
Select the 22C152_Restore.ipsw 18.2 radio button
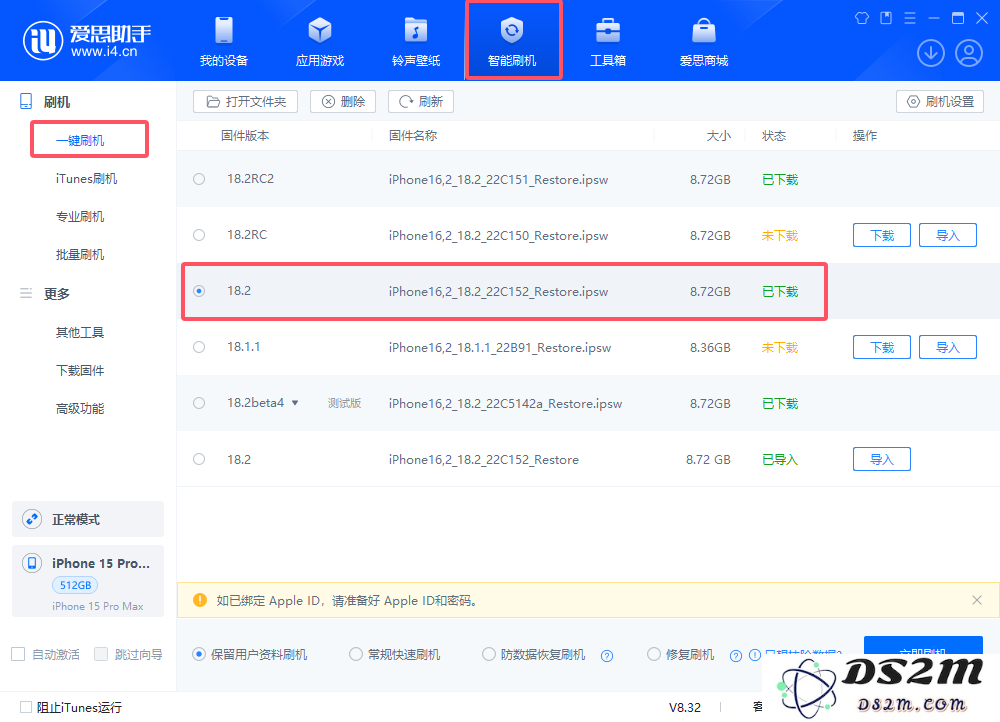tap(199, 291)
